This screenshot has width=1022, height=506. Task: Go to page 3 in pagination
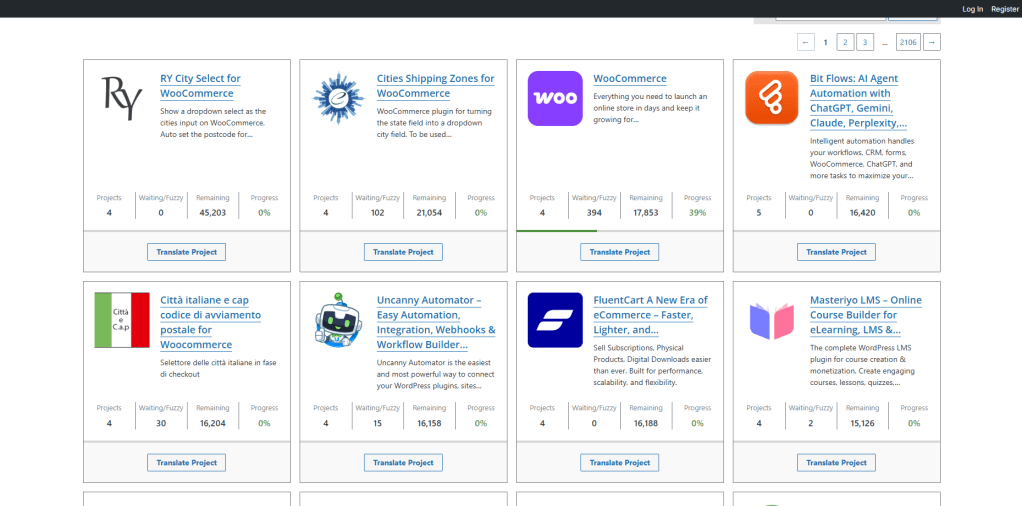865,42
